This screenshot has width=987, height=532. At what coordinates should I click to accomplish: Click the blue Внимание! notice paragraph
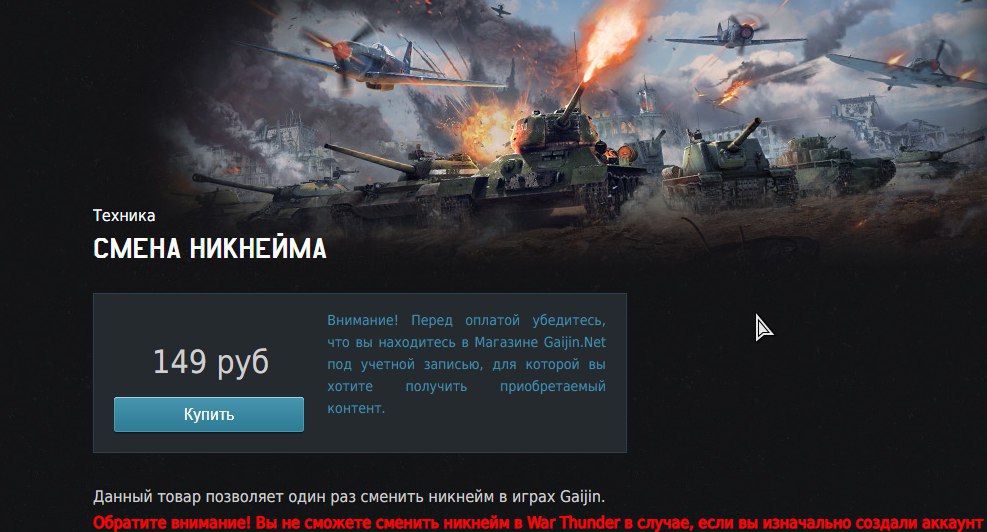tap(466, 364)
